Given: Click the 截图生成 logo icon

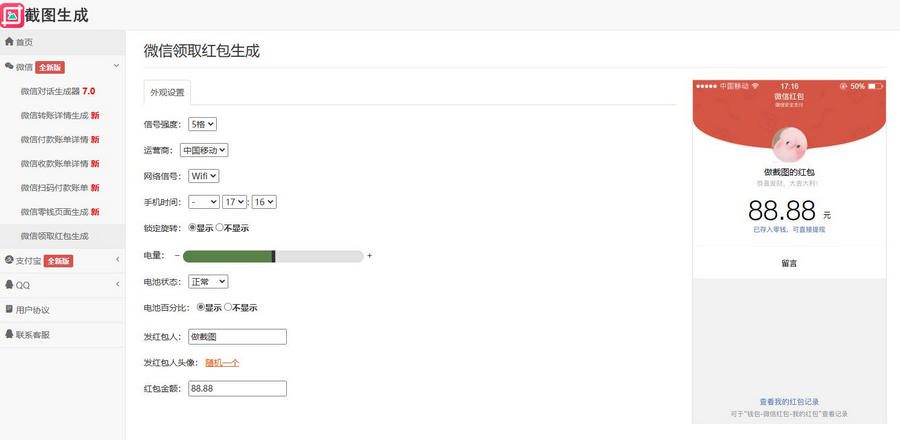Looking at the screenshot, I should click(x=13, y=15).
